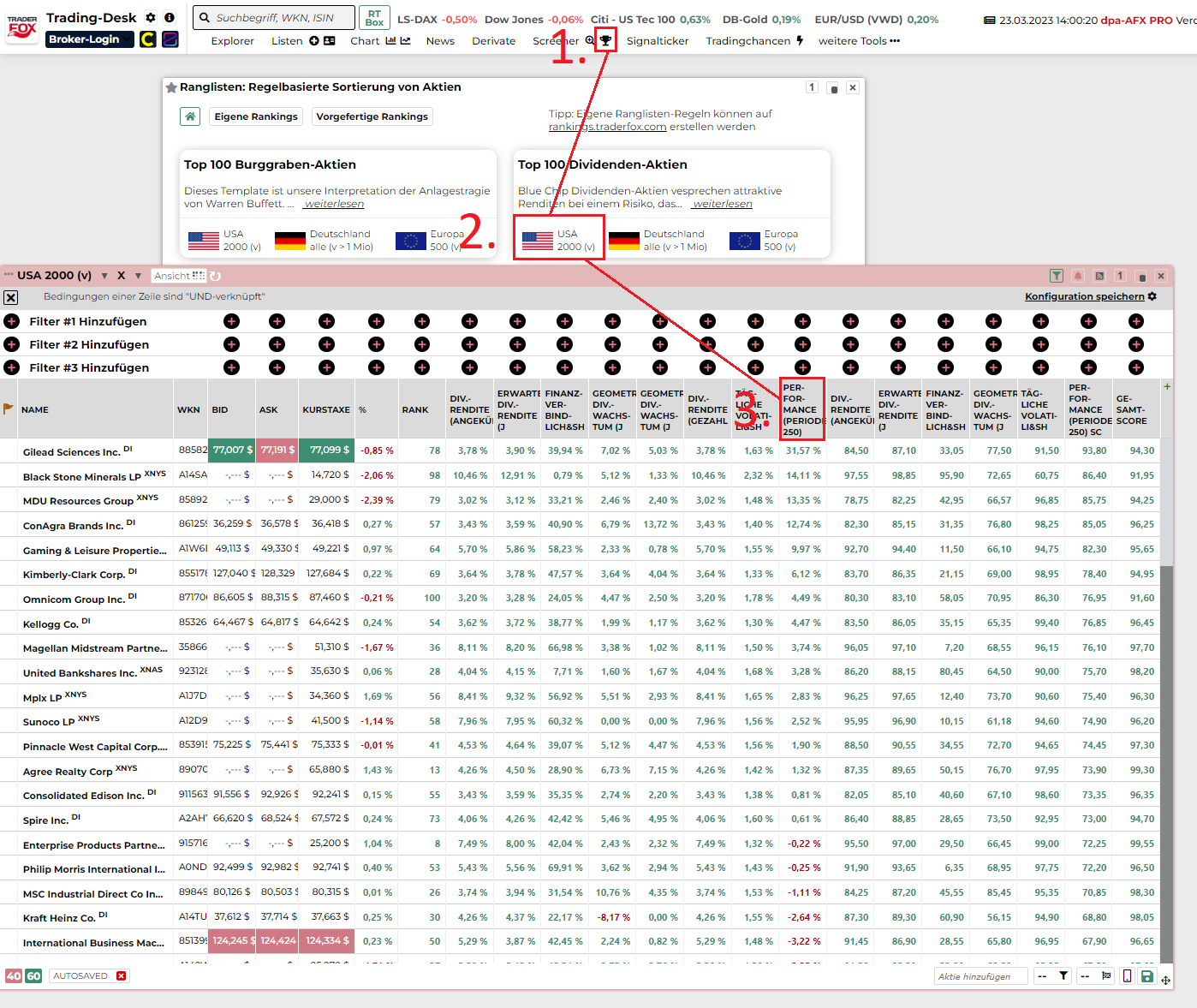Screen dimensions: 1197x1008
Task: Click the plus icon next to Listen
Action: 314,41
